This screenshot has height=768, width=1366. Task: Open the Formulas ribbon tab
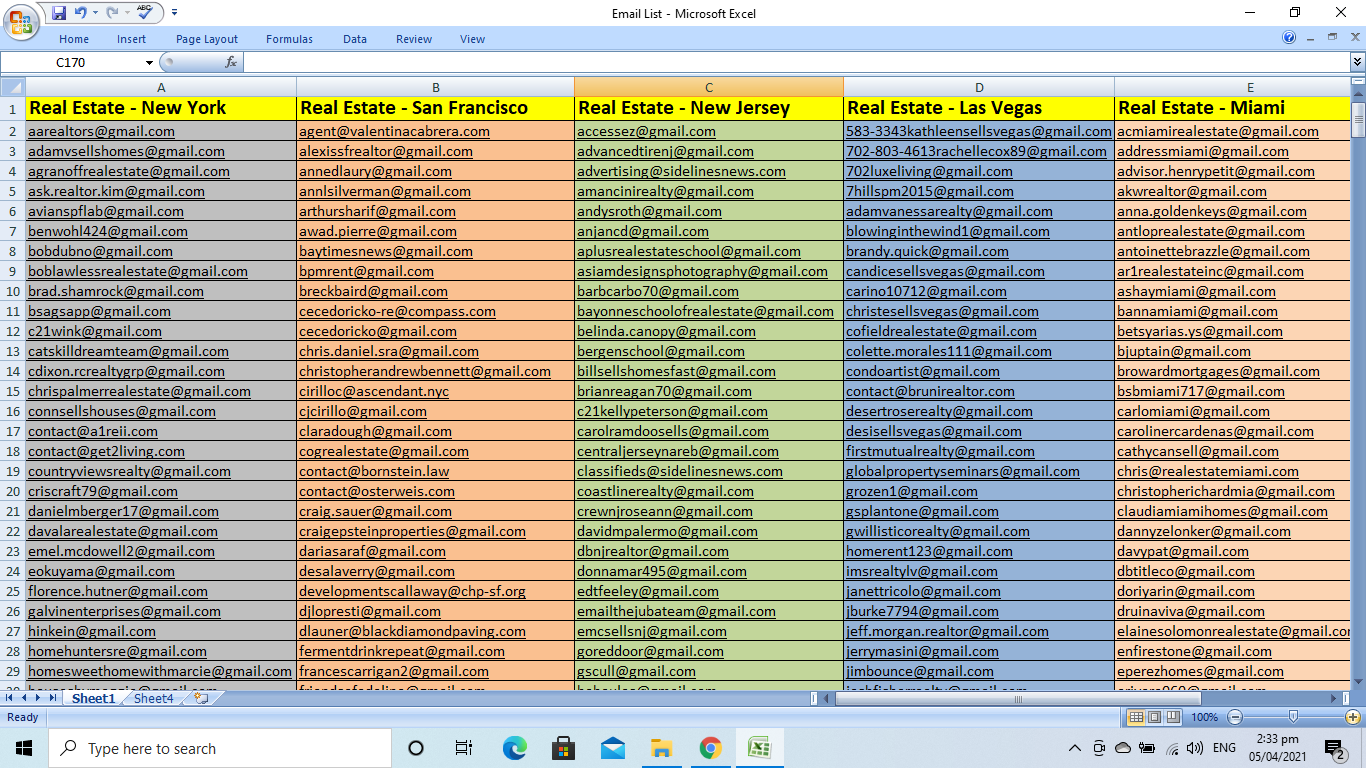[289, 39]
